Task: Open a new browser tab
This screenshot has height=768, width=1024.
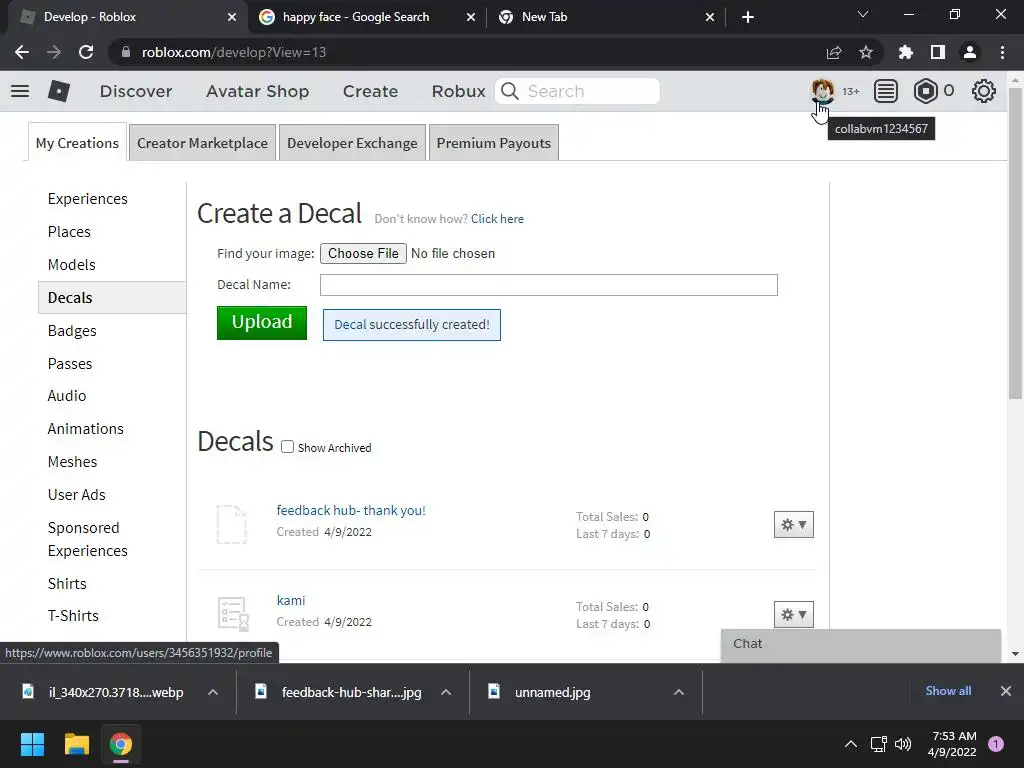Action: (x=748, y=17)
